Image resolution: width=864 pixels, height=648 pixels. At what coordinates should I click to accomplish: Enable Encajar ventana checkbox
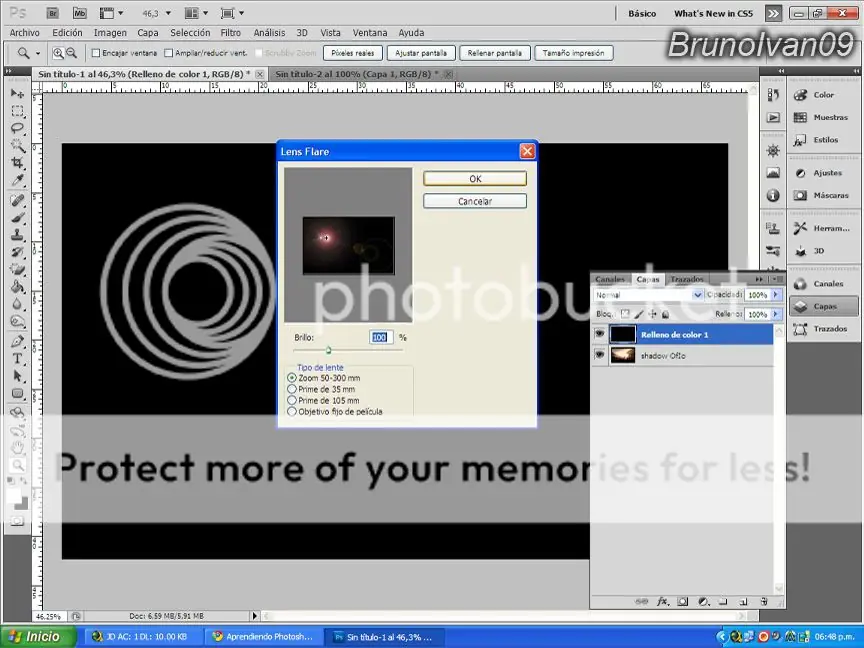pyautogui.click(x=96, y=53)
